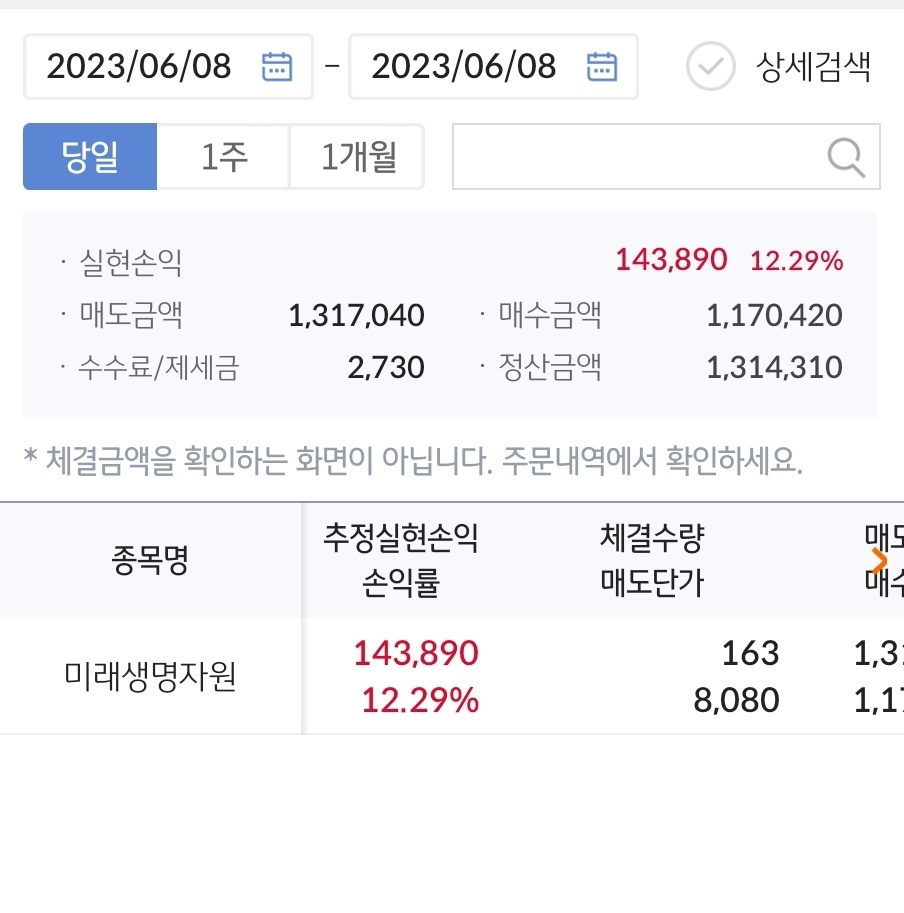The width and height of the screenshot is (904, 913).
Task: Click the 8,080 sell price cell
Action: click(x=736, y=700)
